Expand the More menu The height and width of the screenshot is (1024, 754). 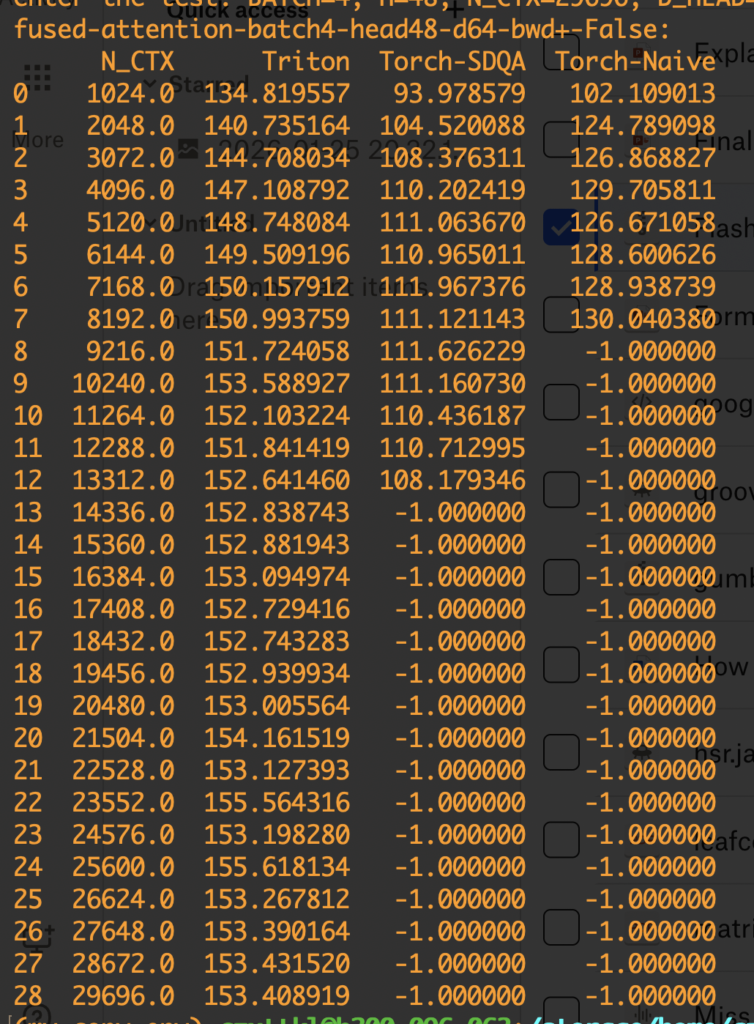point(37,140)
